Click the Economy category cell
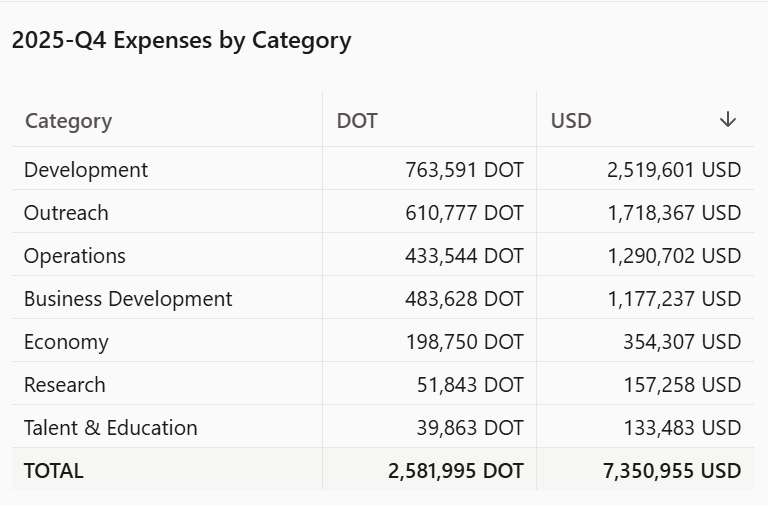The height and width of the screenshot is (505, 768). pyautogui.click(x=66, y=342)
